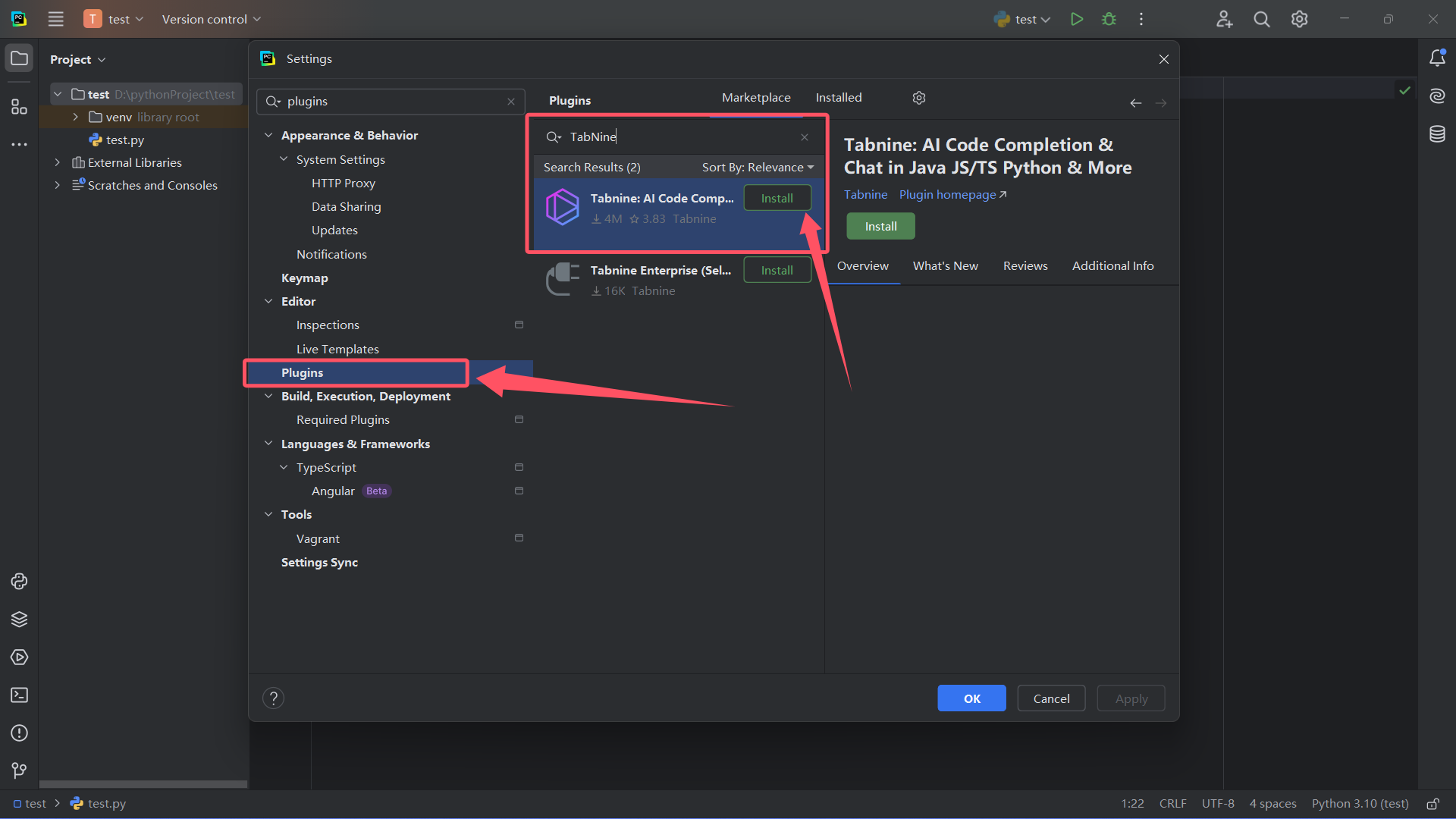Click the Debug bug icon
This screenshot has width=1456, height=819.
(1109, 19)
